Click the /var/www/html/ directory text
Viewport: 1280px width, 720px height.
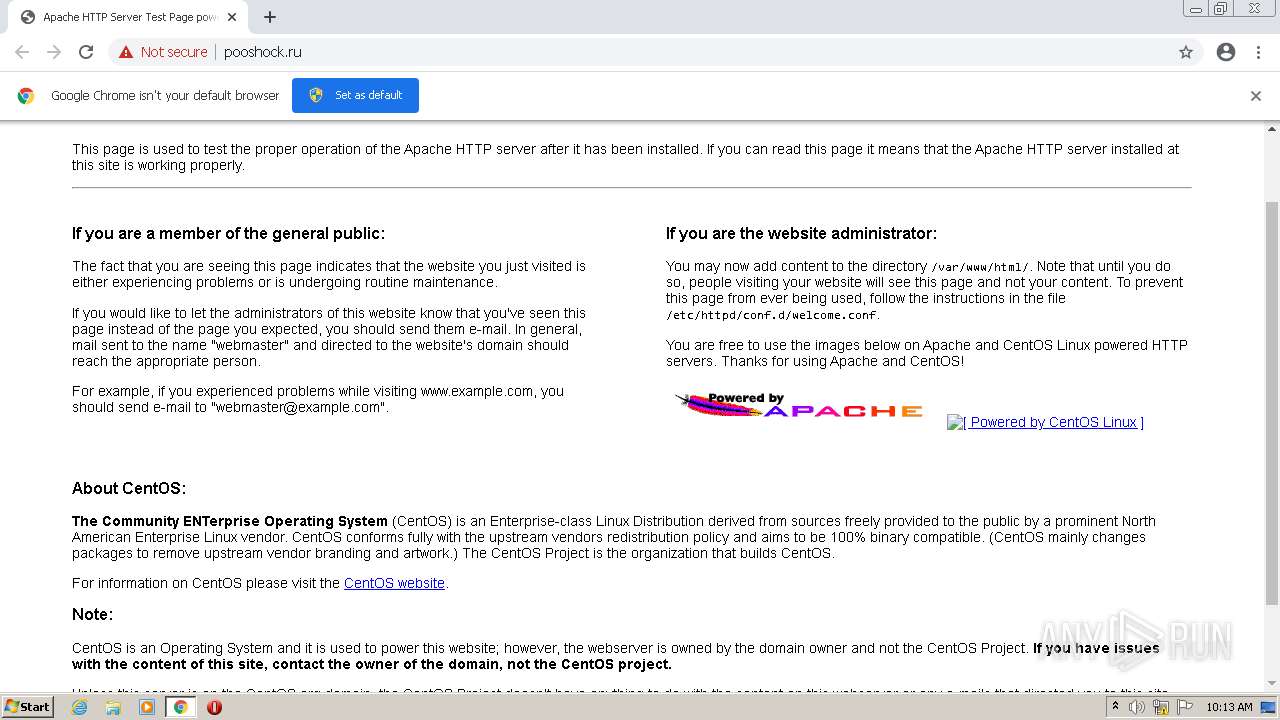[979, 267]
